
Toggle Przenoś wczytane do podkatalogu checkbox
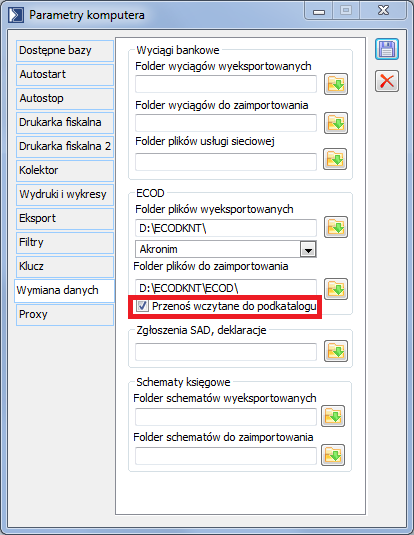coord(142,306)
